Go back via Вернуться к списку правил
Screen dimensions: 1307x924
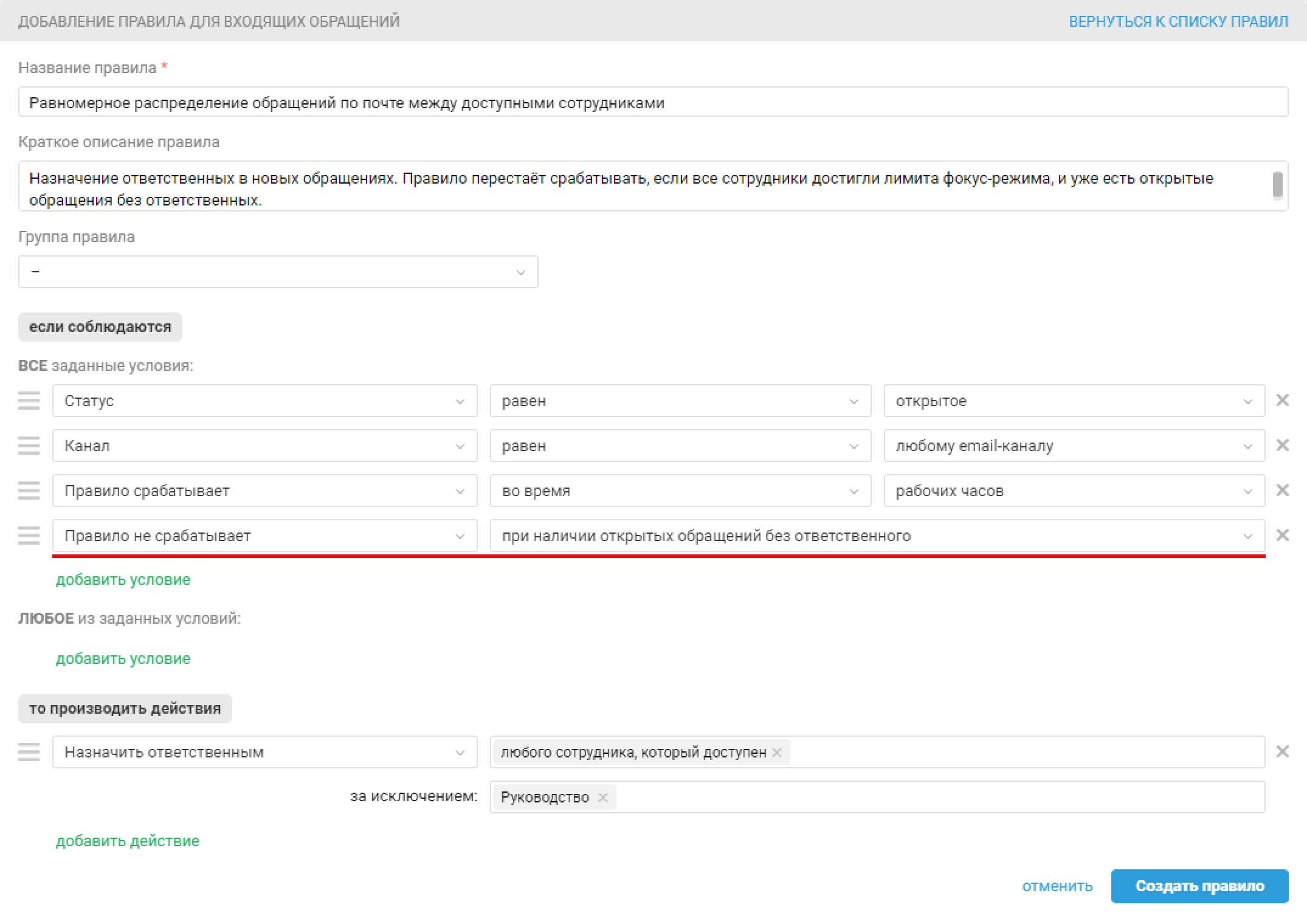(1178, 21)
